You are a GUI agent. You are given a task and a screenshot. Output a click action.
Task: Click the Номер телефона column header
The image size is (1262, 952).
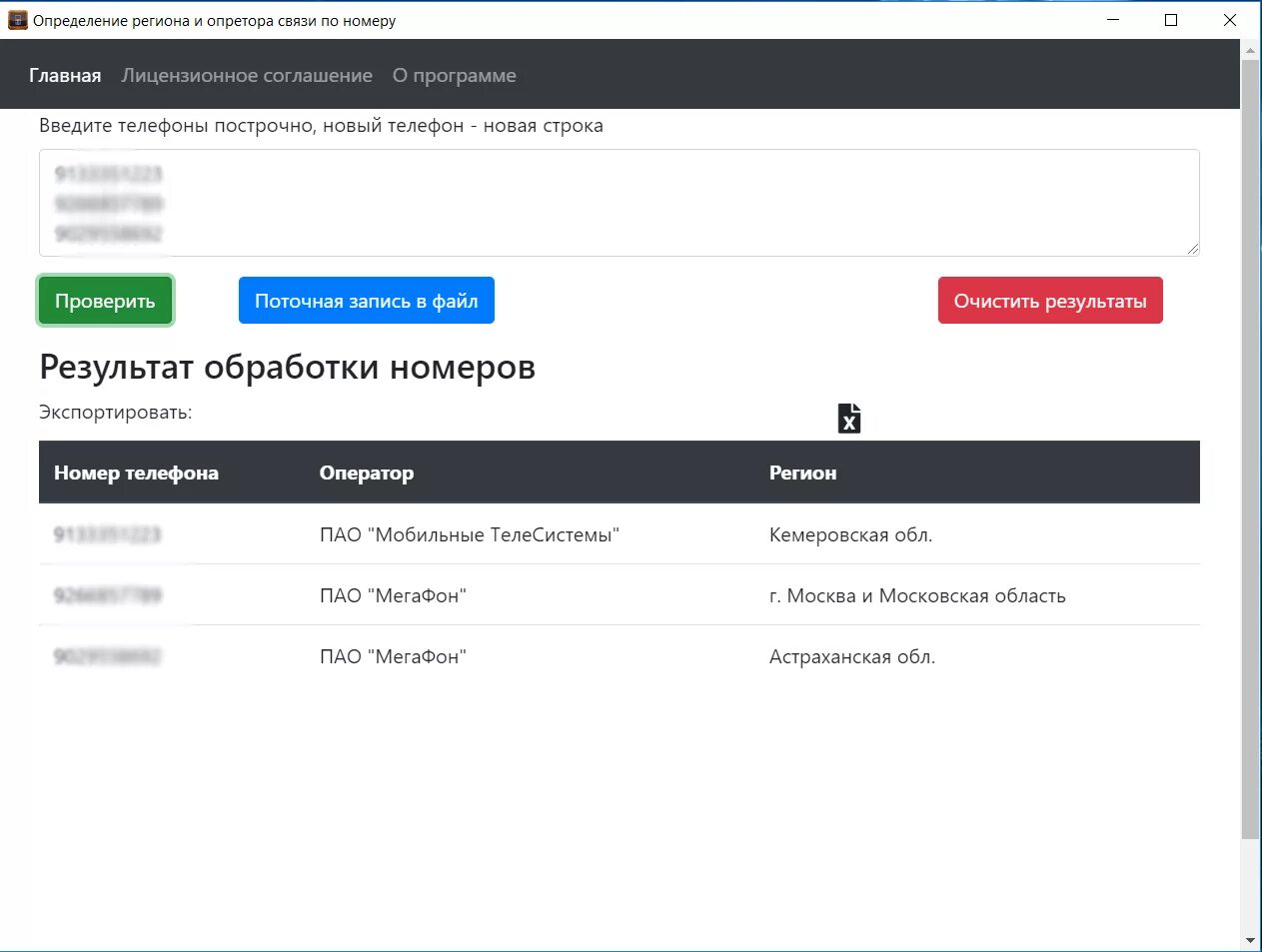(x=136, y=473)
